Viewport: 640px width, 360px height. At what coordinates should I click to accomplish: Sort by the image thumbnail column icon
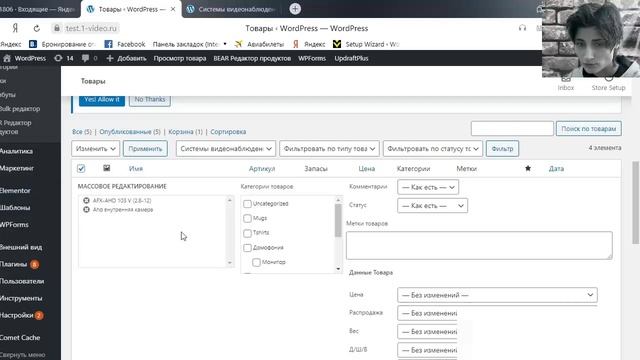point(107,168)
